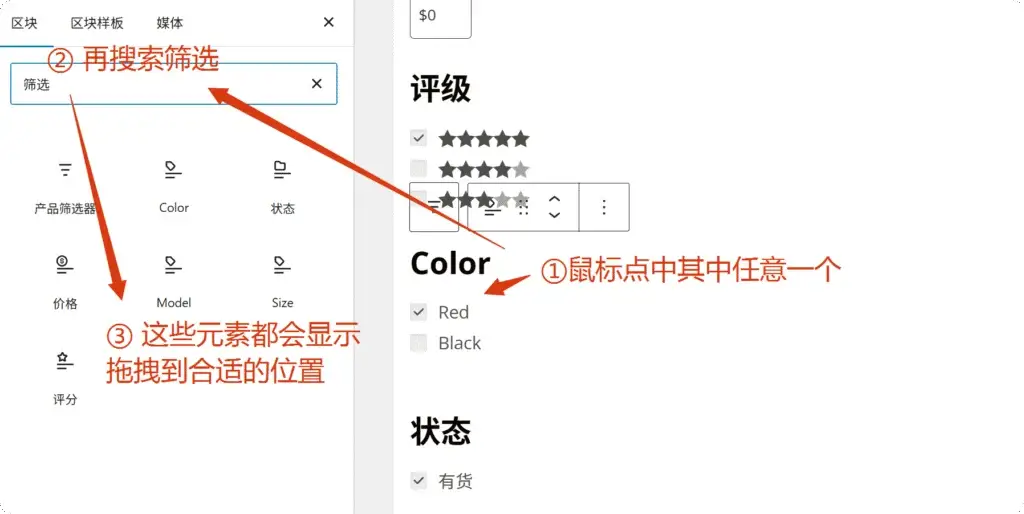The image size is (1024, 514).
Task: Click the four-star rating stars row
Action: [x=483, y=170]
